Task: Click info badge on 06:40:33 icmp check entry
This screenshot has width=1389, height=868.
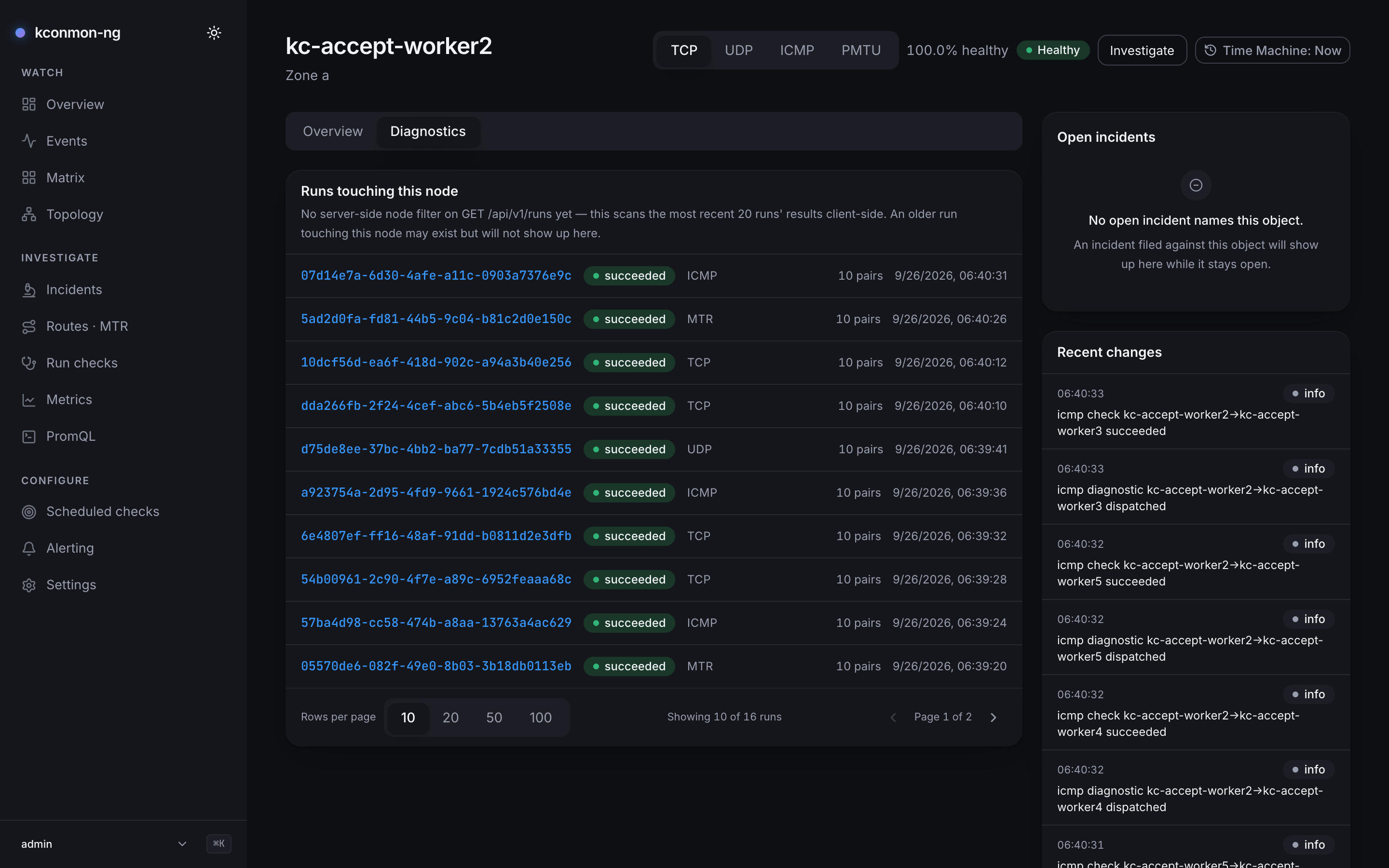Action: (1308, 393)
